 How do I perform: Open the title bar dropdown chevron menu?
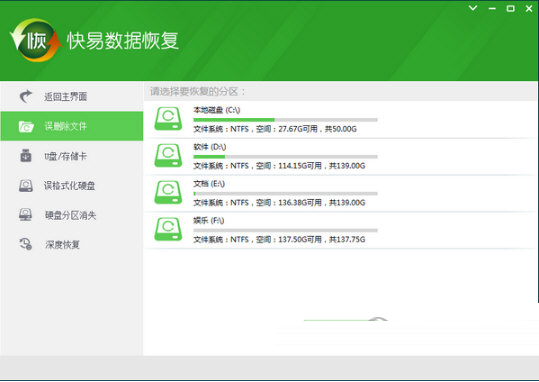[473, 8]
